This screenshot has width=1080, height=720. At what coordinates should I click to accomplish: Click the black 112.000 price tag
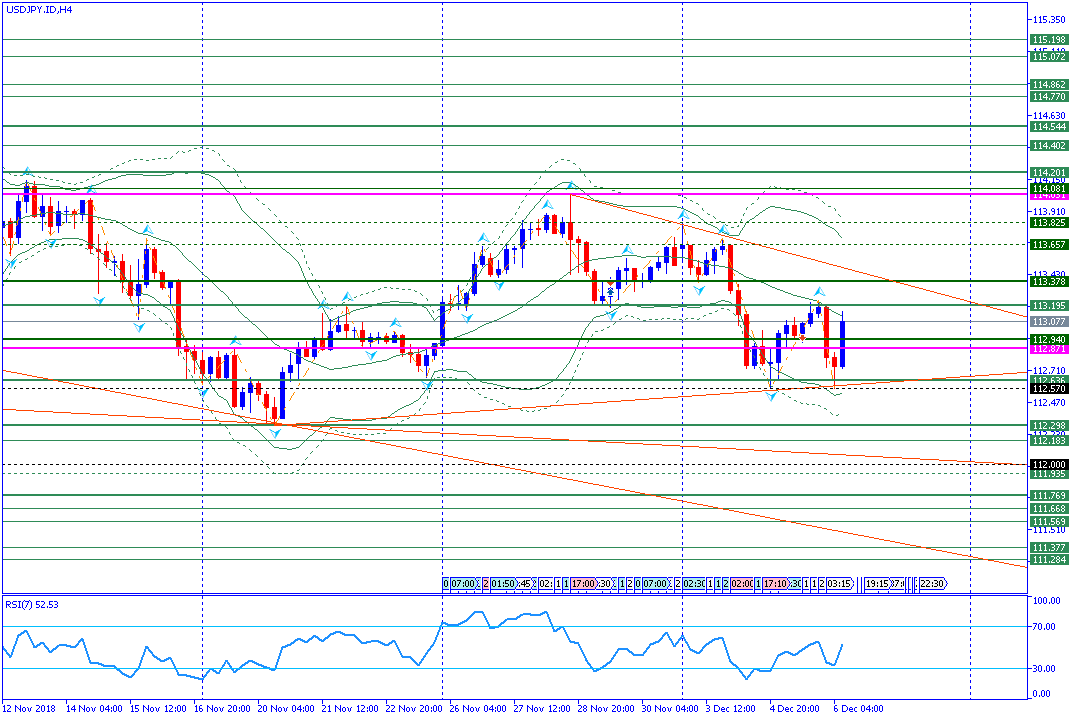point(1049,464)
